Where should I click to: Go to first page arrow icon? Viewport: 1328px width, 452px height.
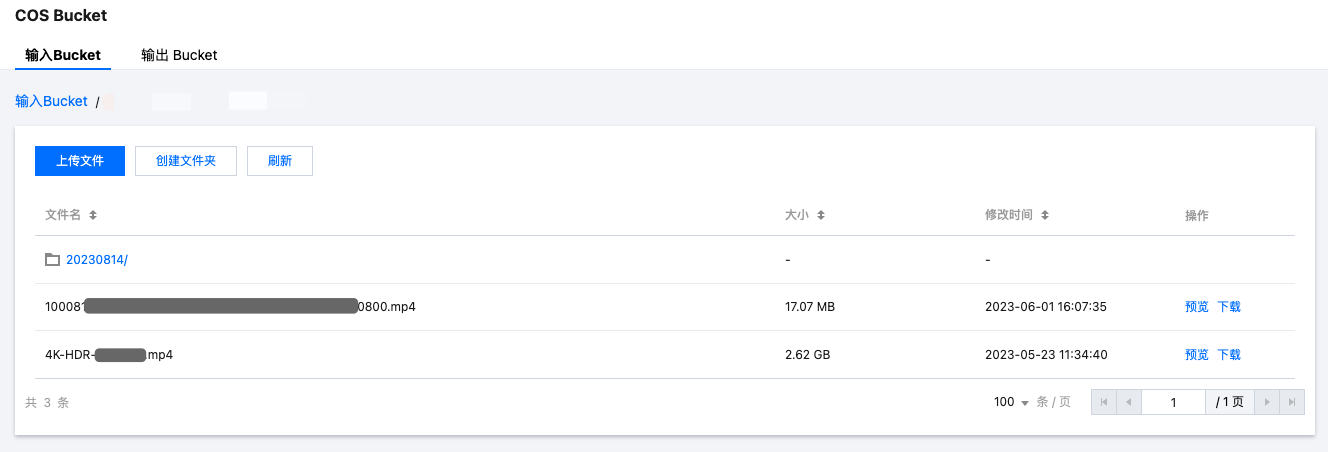[x=1104, y=402]
